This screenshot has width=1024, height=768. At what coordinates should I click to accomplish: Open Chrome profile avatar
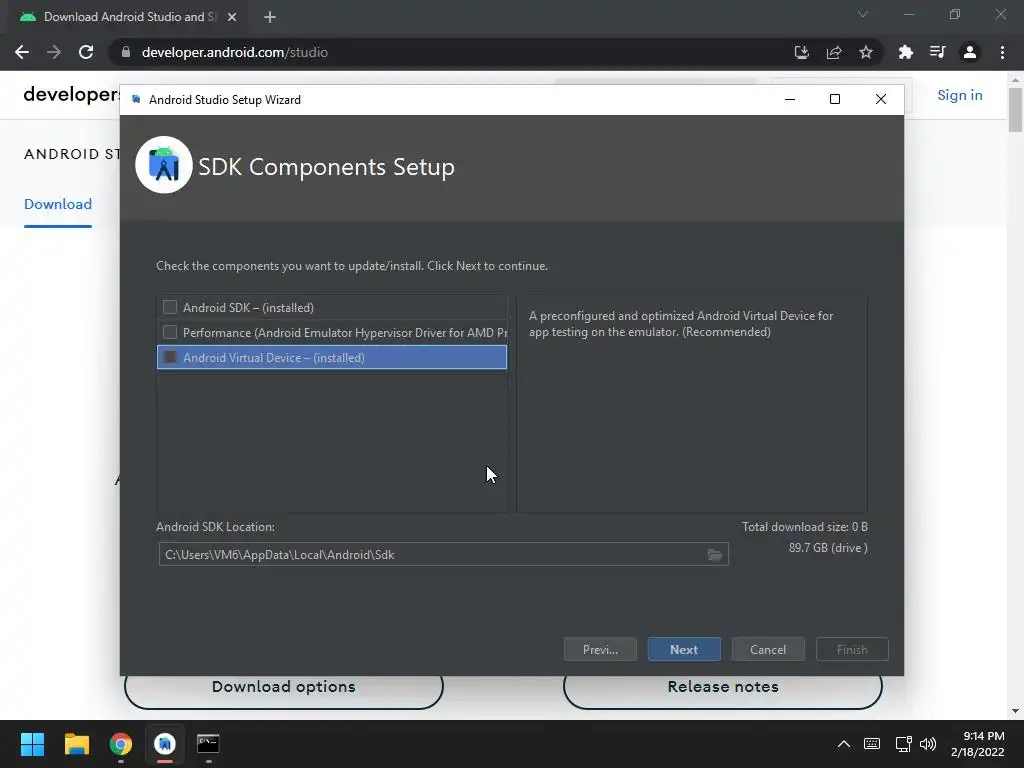(x=970, y=52)
